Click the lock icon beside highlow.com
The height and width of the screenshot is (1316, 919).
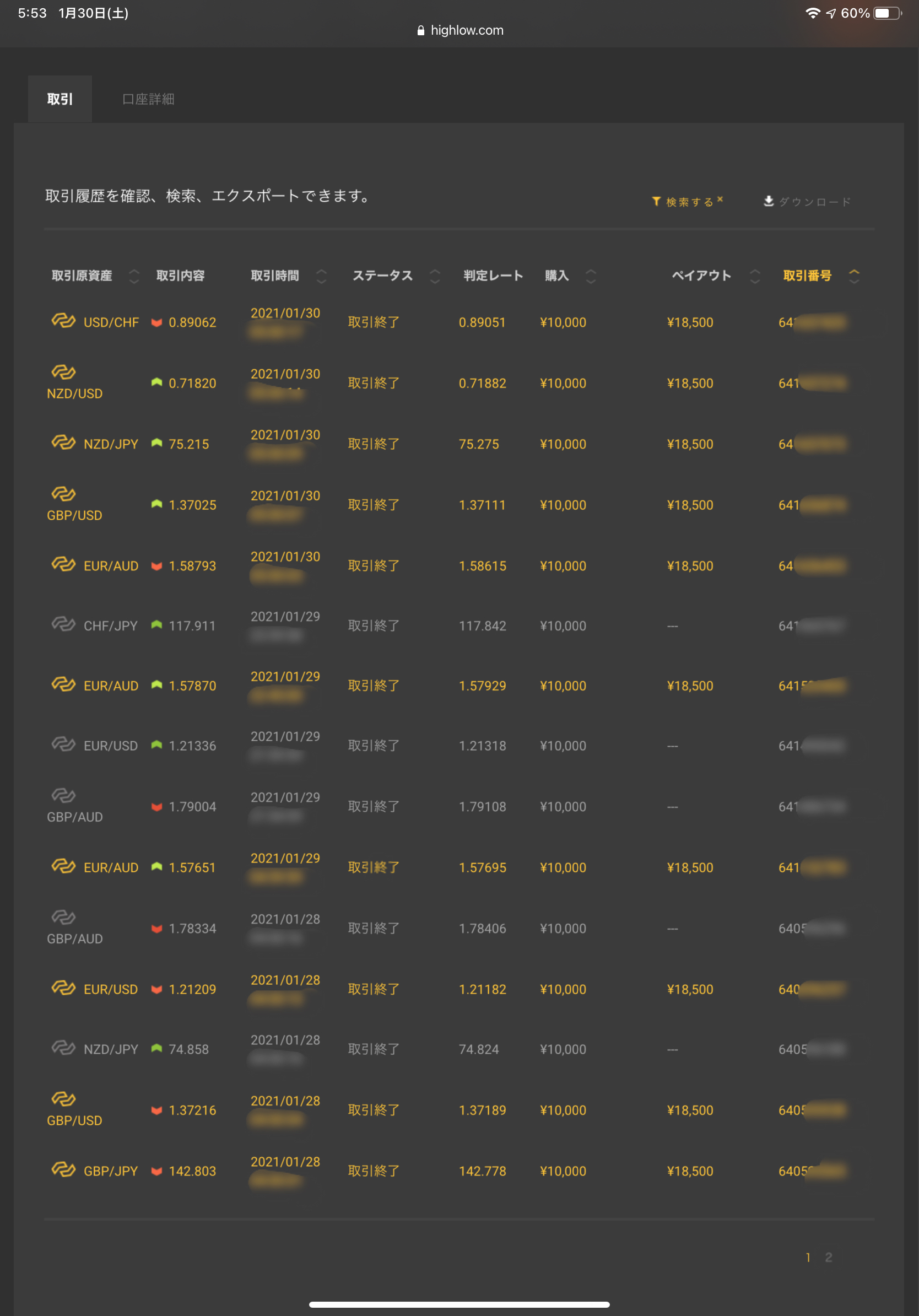[421, 31]
